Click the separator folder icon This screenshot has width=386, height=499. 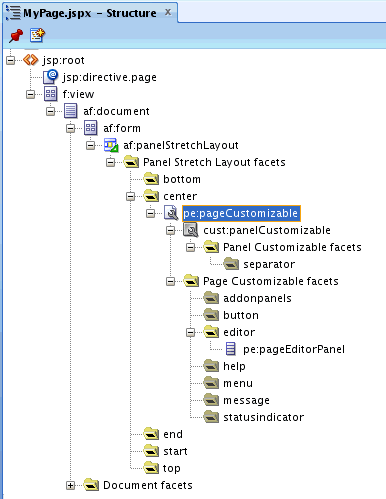click(x=231, y=264)
